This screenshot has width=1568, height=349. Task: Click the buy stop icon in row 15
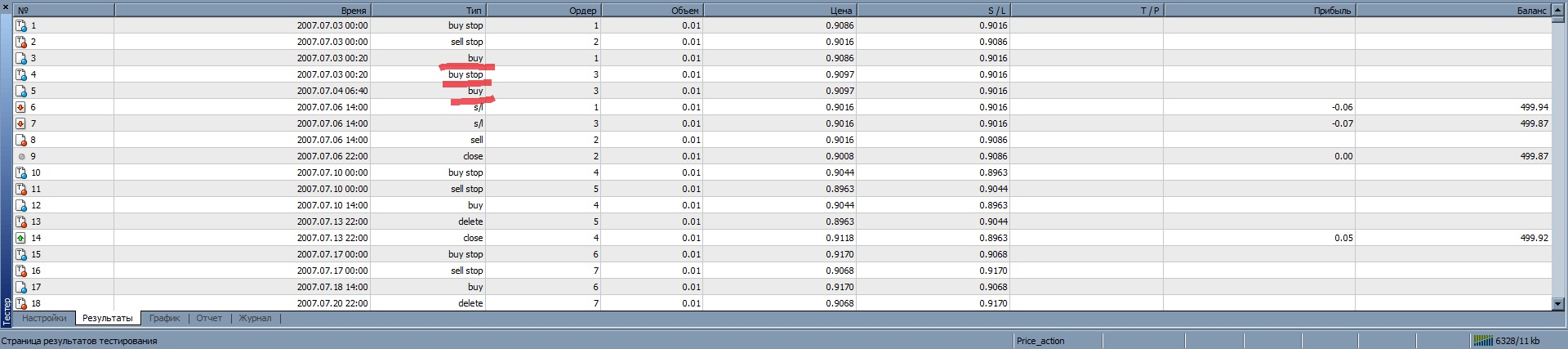pos(21,254)
